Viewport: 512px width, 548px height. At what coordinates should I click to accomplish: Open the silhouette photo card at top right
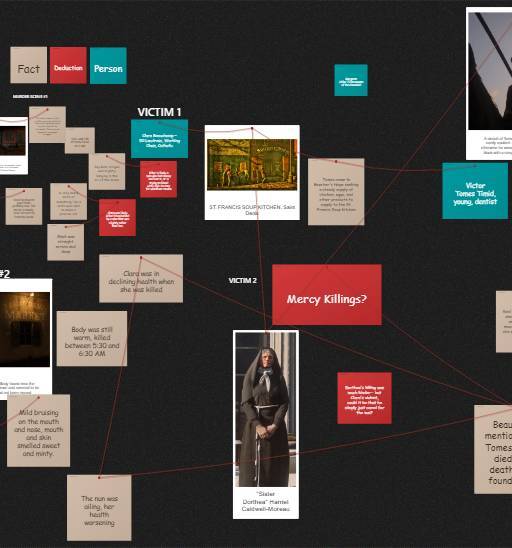(489, 84)
